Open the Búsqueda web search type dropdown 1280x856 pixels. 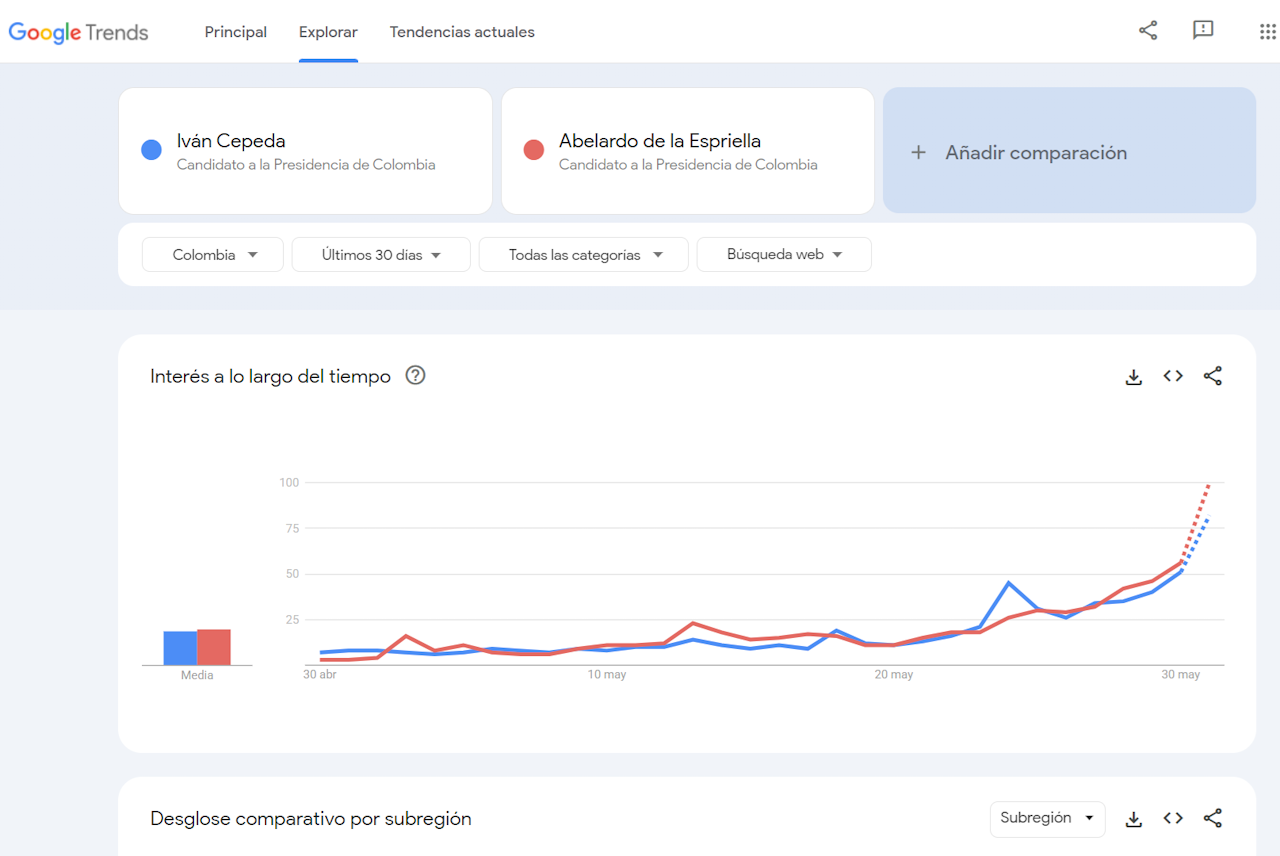(x=784, y=255)
